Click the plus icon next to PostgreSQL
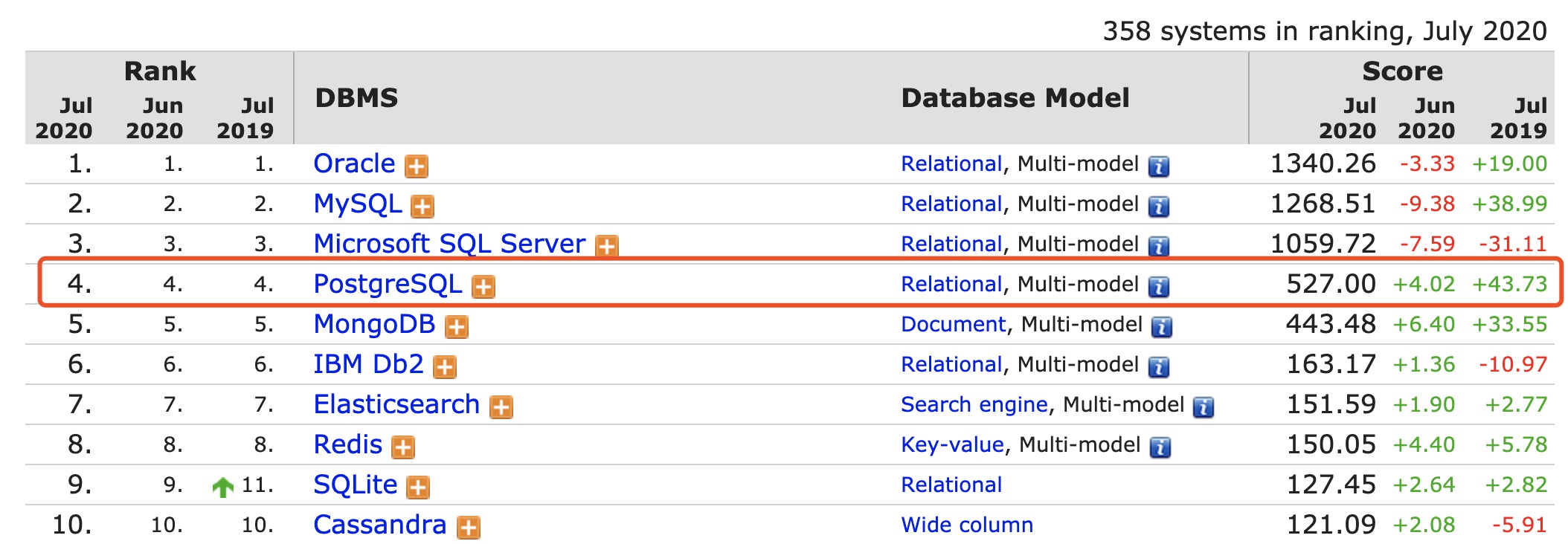This screenshot has width=1568, height=544. click(x=483, y=287)
